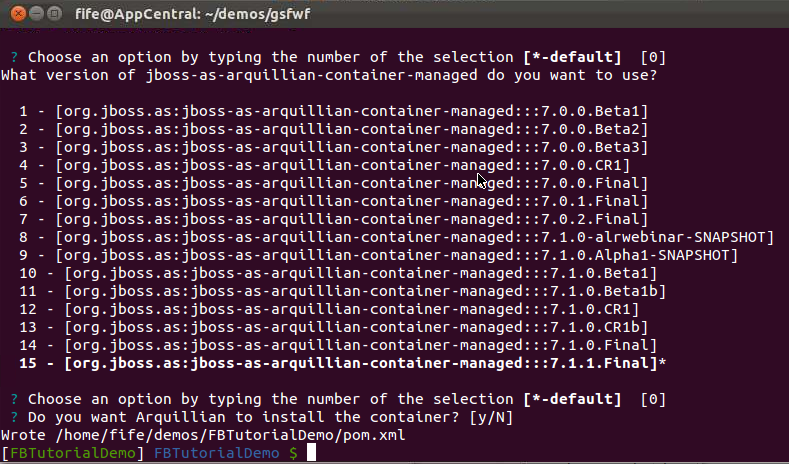The width and height of the screenshot is (789, 464).
Task: Click the green FBTutorialDemo bracket text
Action: click(73, 453)
